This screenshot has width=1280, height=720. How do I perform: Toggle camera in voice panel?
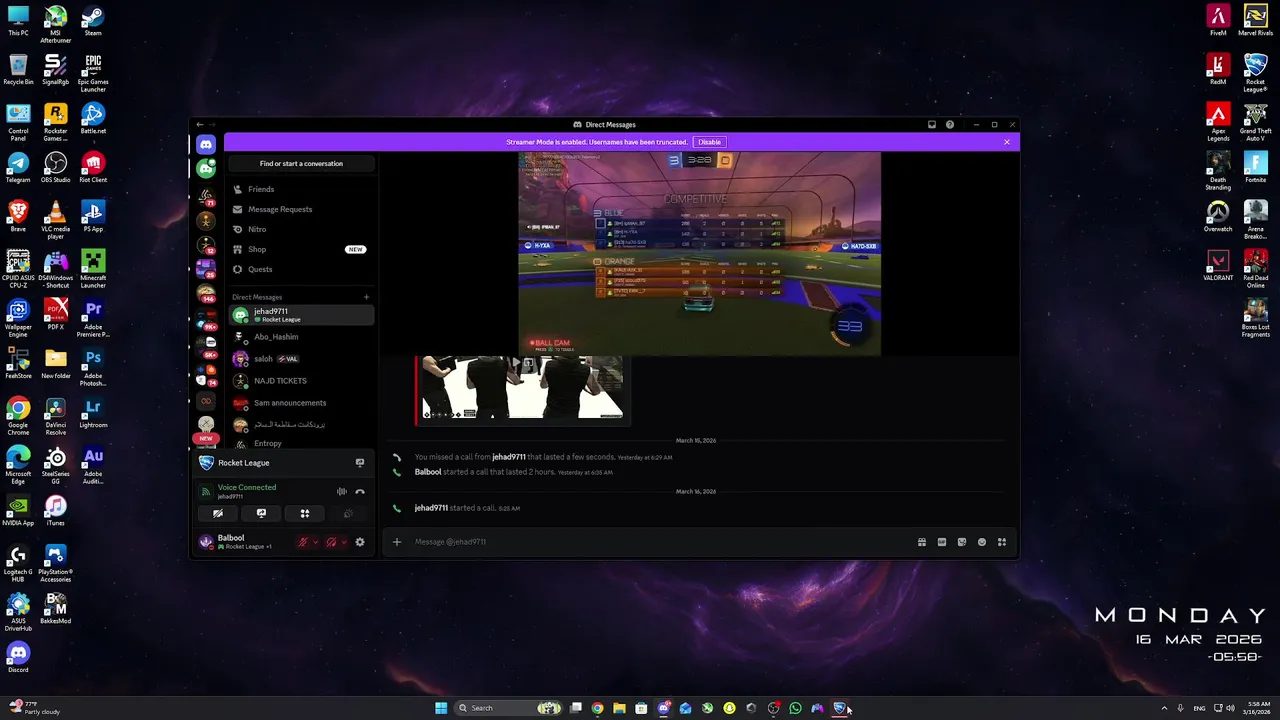(x=217, y=514)
